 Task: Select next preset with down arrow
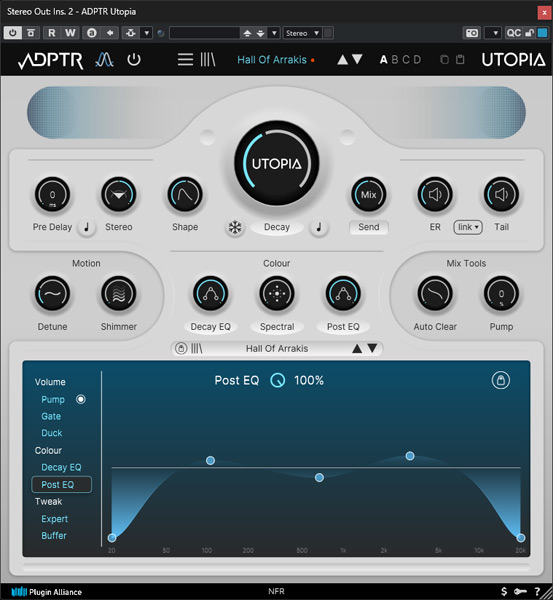click(357, 59)
